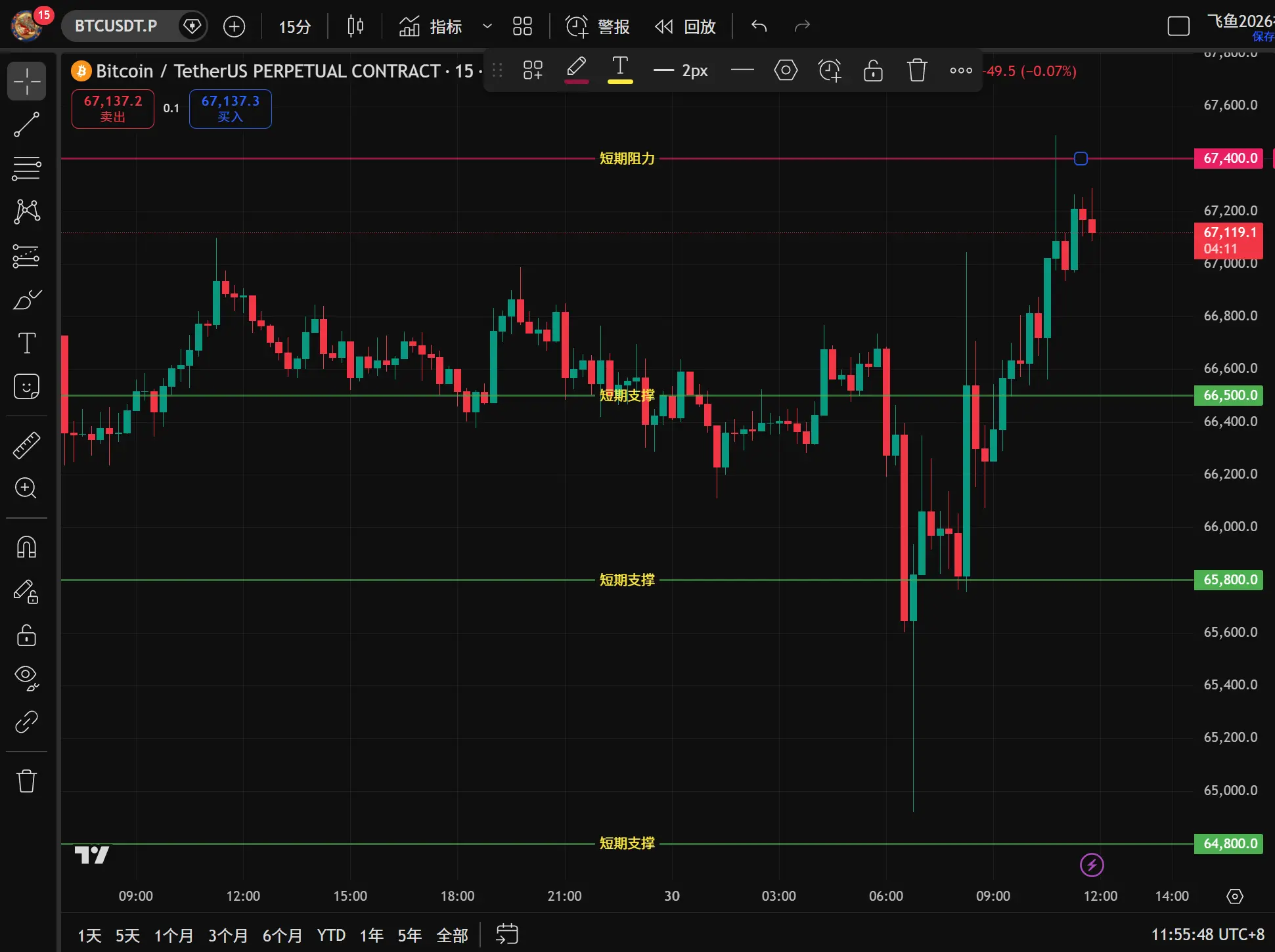Open the 15分 timeframe dropdown
Screen dimensions: 1275x952
point(294,26)
